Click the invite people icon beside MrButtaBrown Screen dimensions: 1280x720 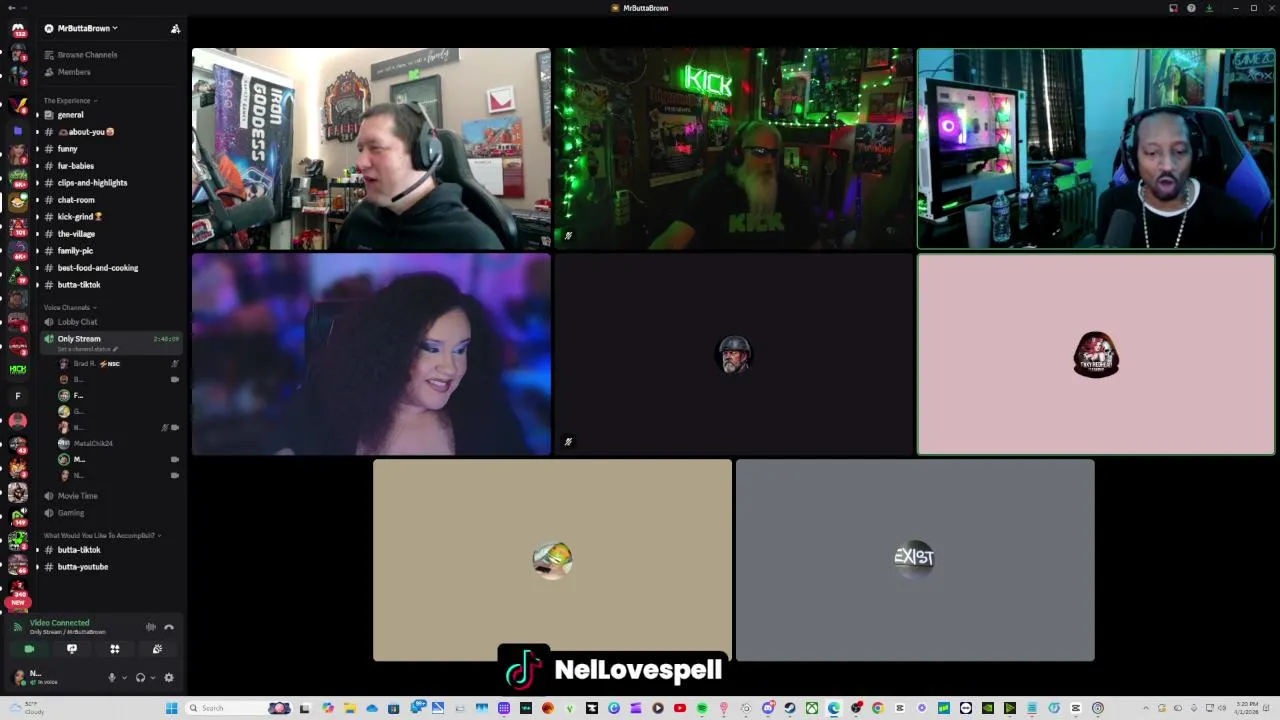tap(175, 29)
